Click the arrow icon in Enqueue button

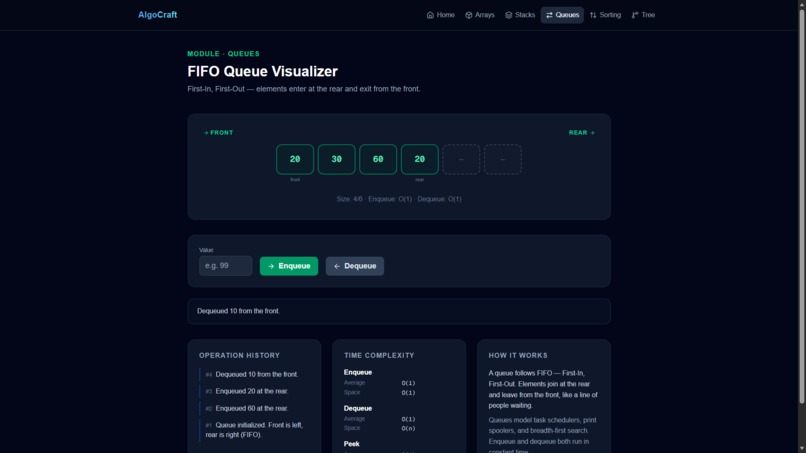click(x=271, y=266)
